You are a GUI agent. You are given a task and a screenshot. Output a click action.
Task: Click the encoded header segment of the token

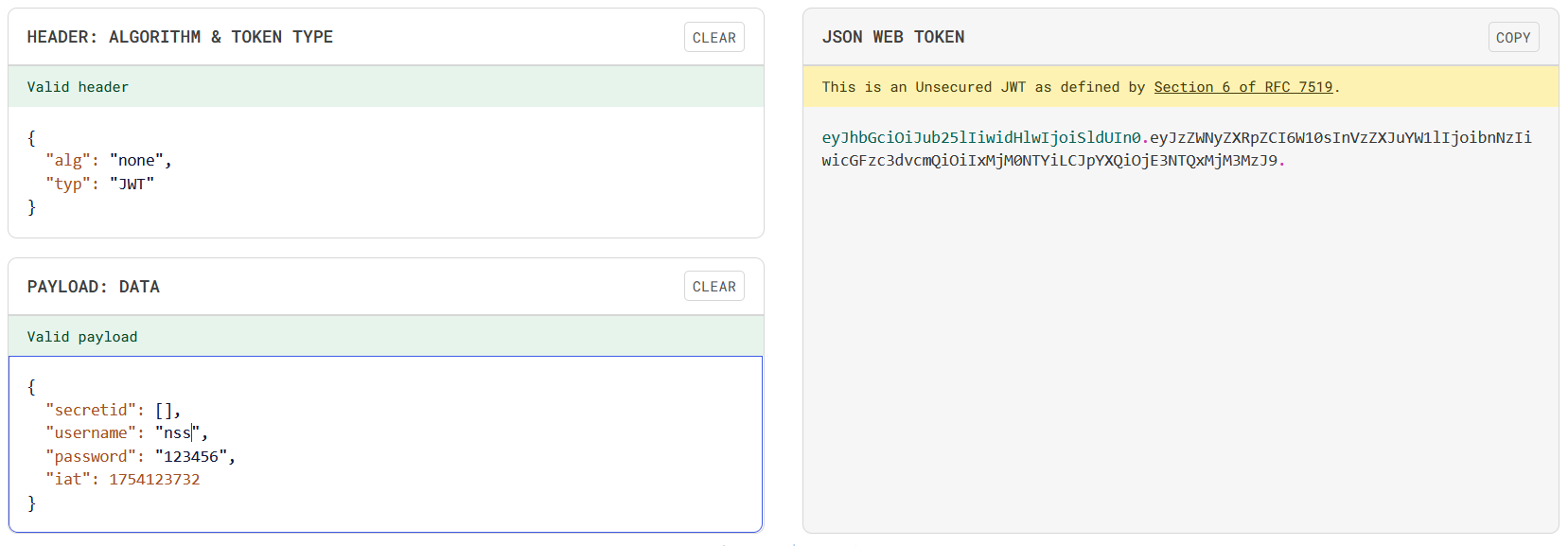tap(980, 138)
